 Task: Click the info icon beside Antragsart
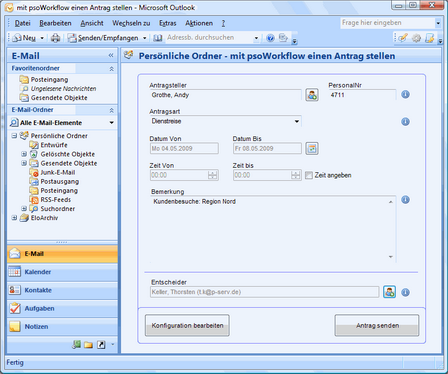pyautogui.click(x=405, y=122)
